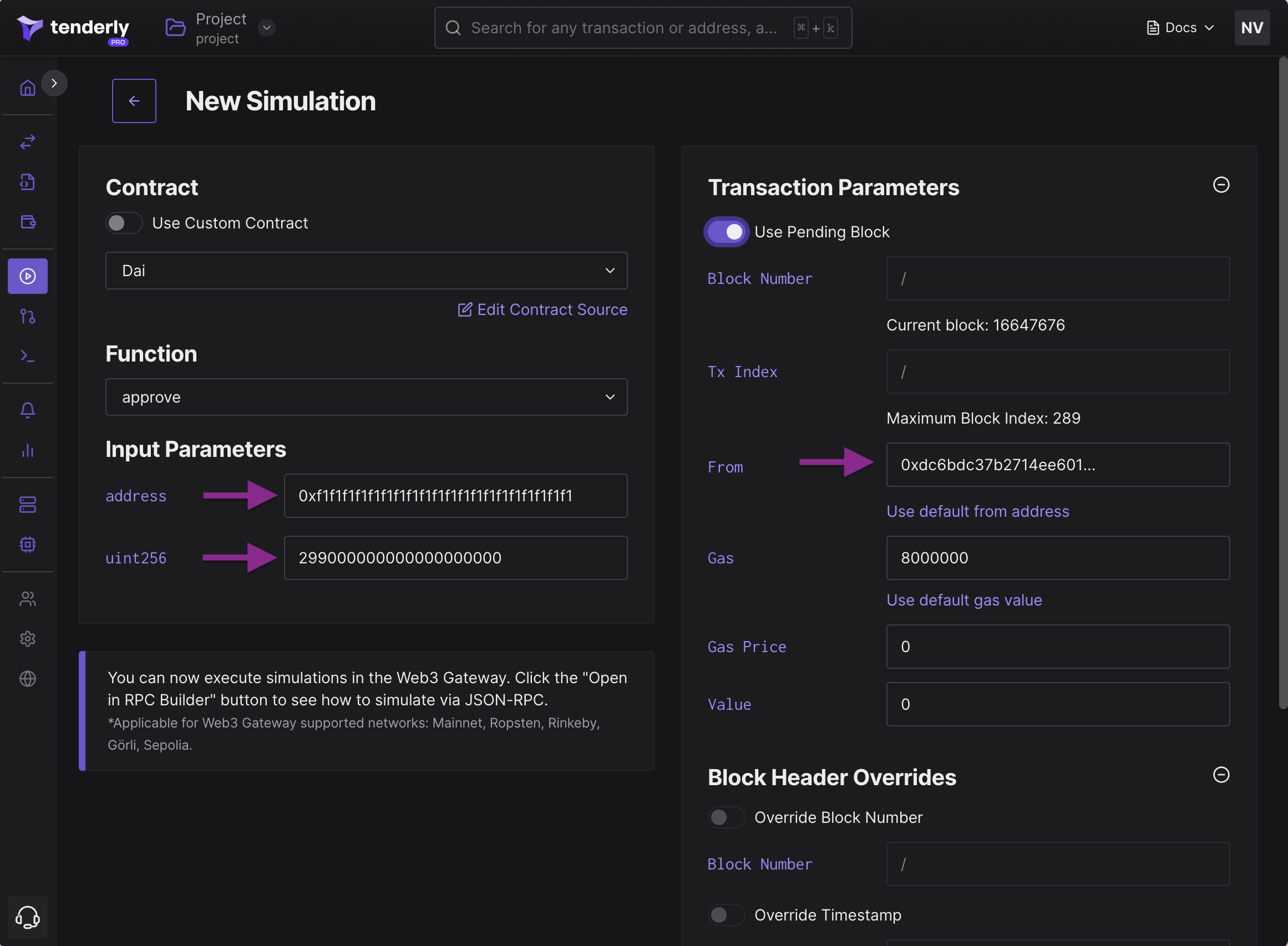Open the Contracts section in sidebar
The image size is (1288, 946).
point(28,182)
